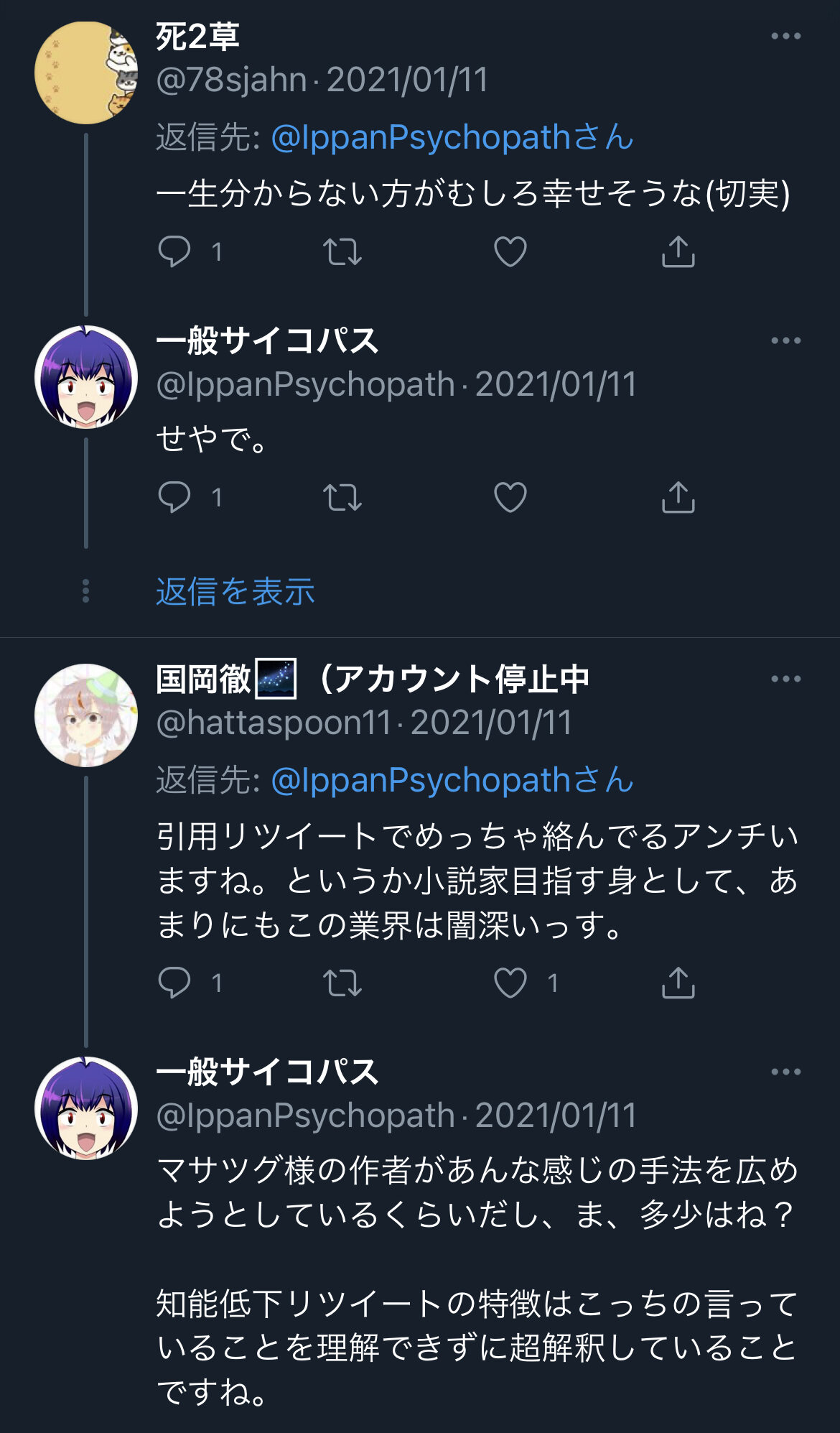Open more options on 死2草's tweet
Screen dimensions: 840x1433
pos(785,36)
